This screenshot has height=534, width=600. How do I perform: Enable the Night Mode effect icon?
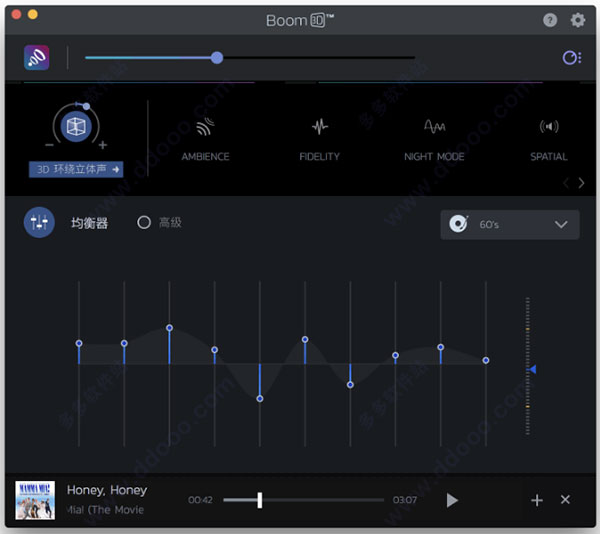pyautogui.click(x=434, y=126)
